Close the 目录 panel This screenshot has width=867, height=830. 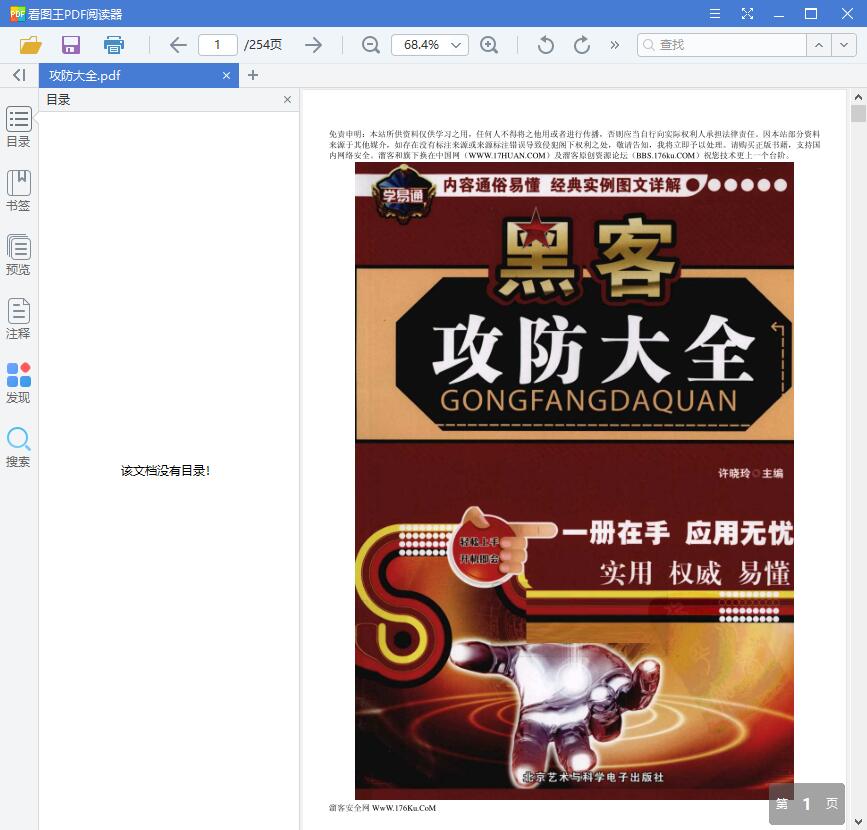tap(288, 100)
